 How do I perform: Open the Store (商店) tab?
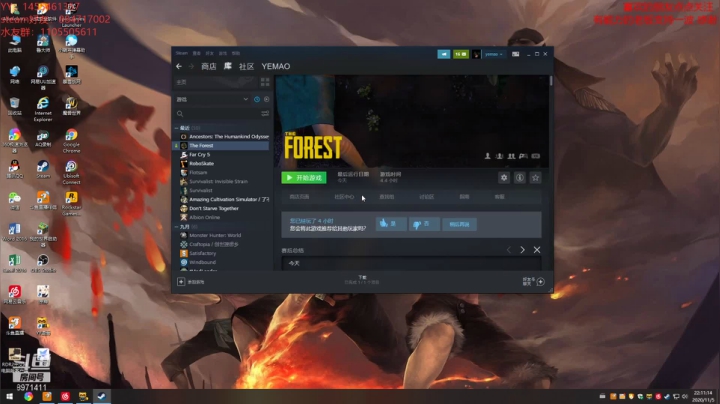tap(208, 67)
